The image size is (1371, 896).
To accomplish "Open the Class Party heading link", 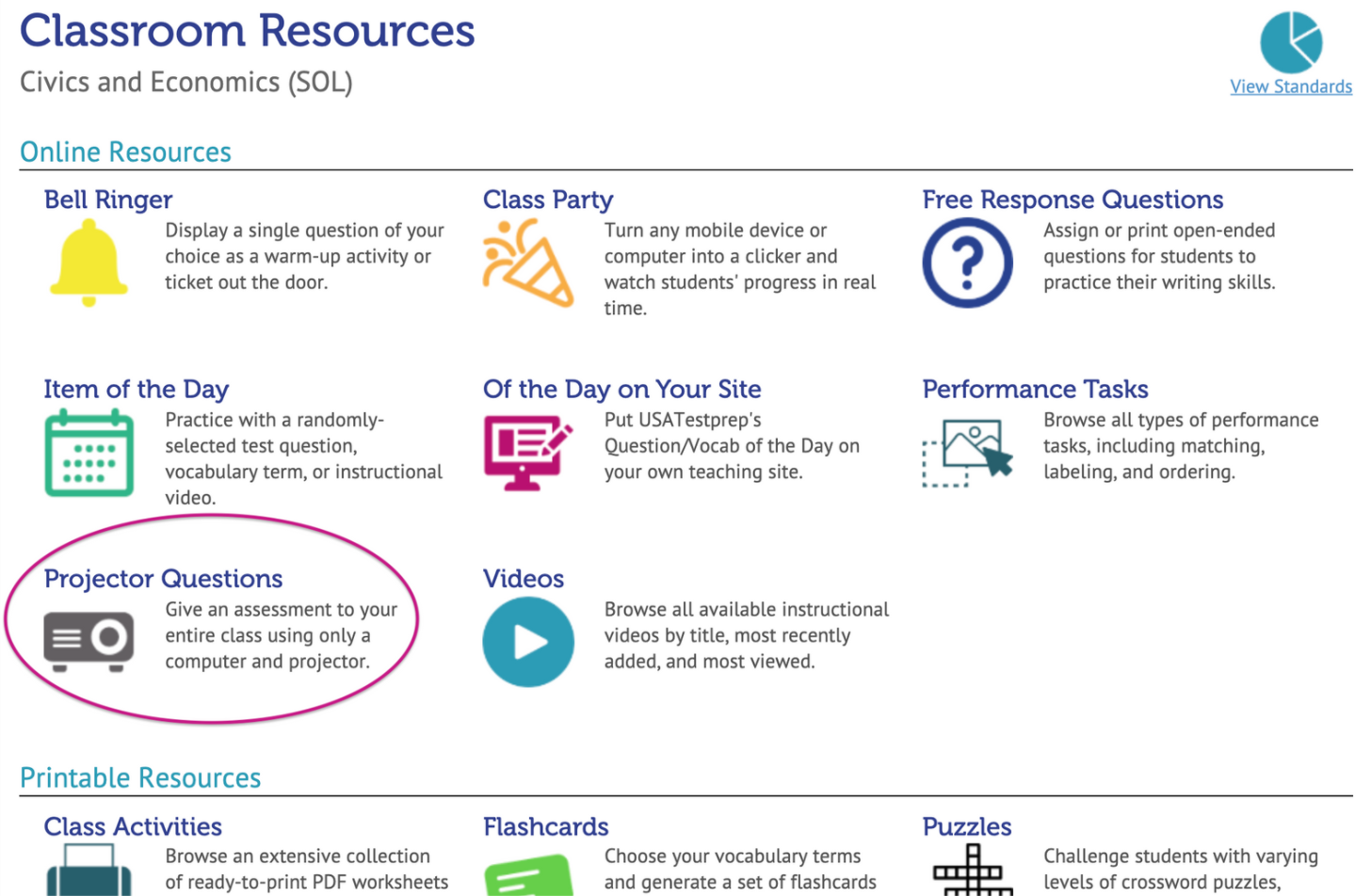I will pyautogui.click(x=548, y=200).
